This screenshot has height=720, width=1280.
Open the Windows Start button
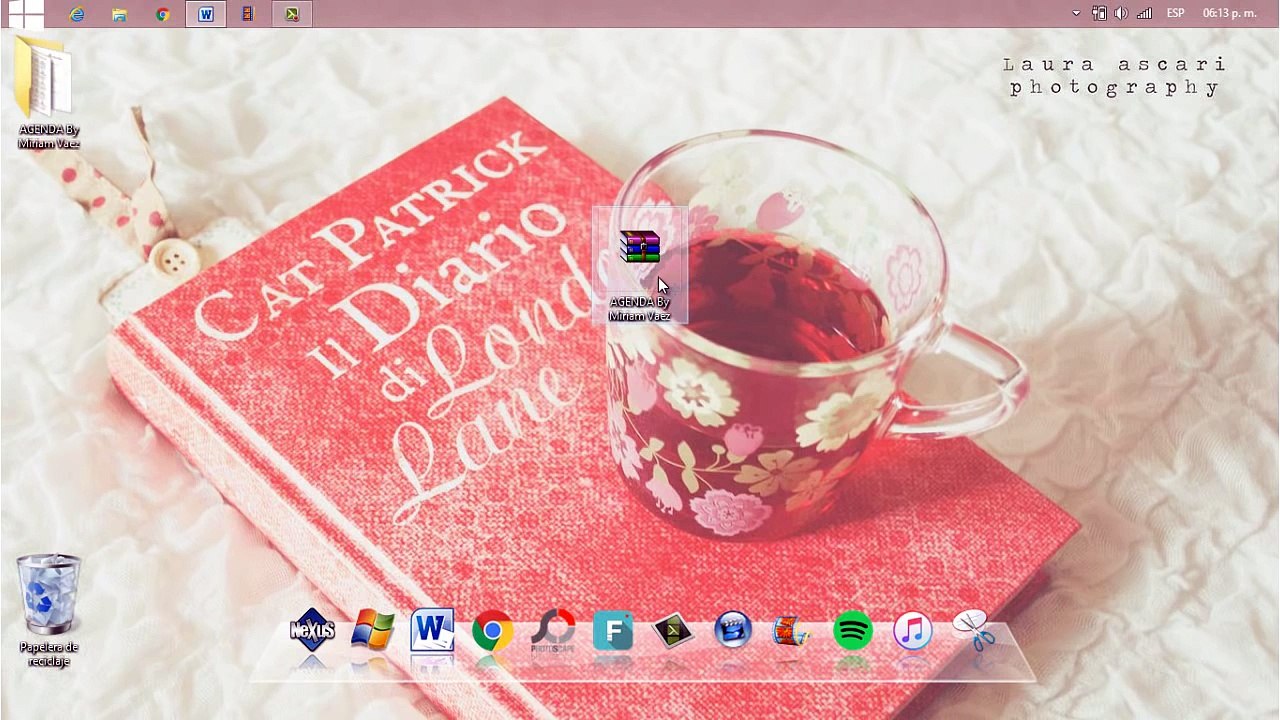click(x=26, y=14)
